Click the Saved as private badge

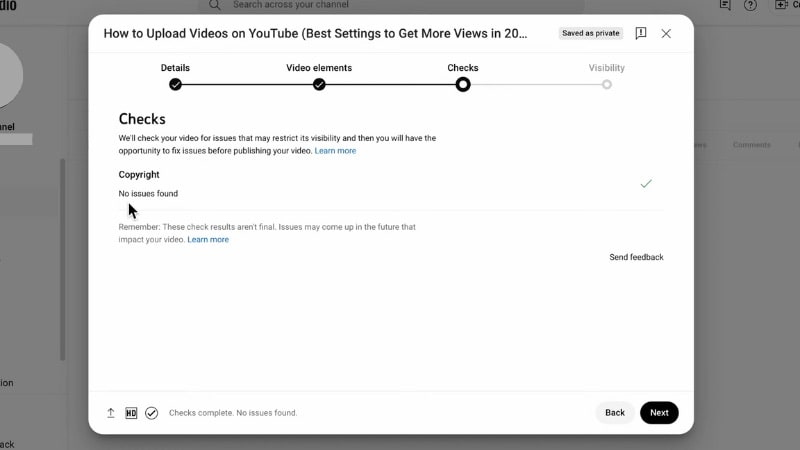pyautogui.click(x=591, y=33)
